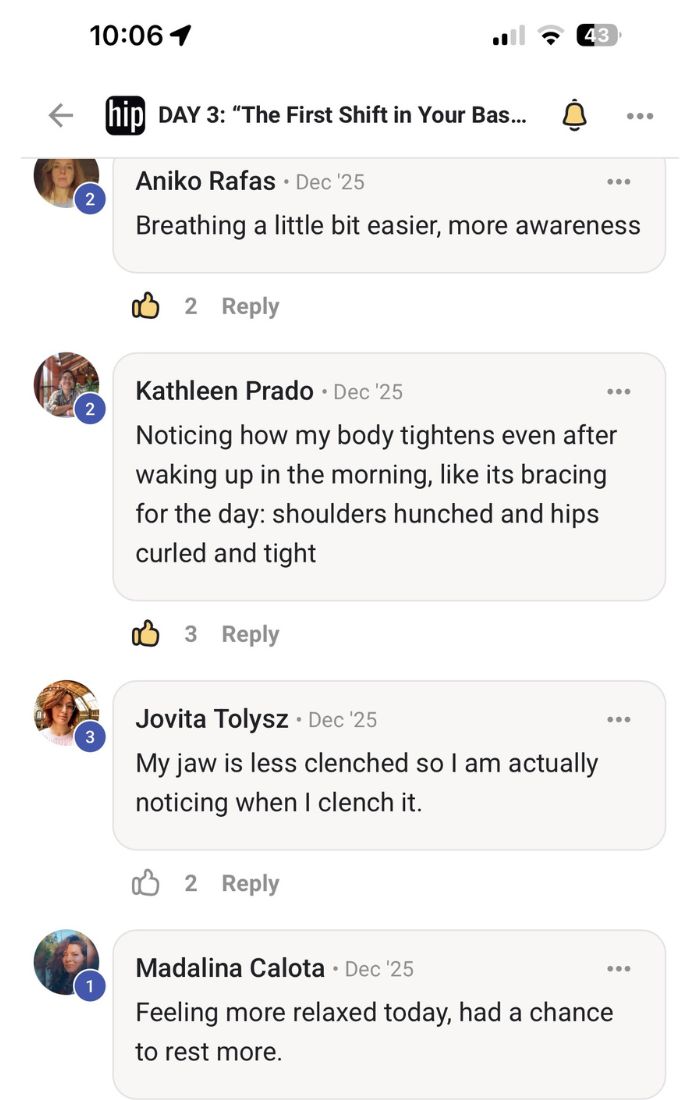Tap Jovita Tolysz's profile photo
Screen dimensions: 700x1100
66,713
